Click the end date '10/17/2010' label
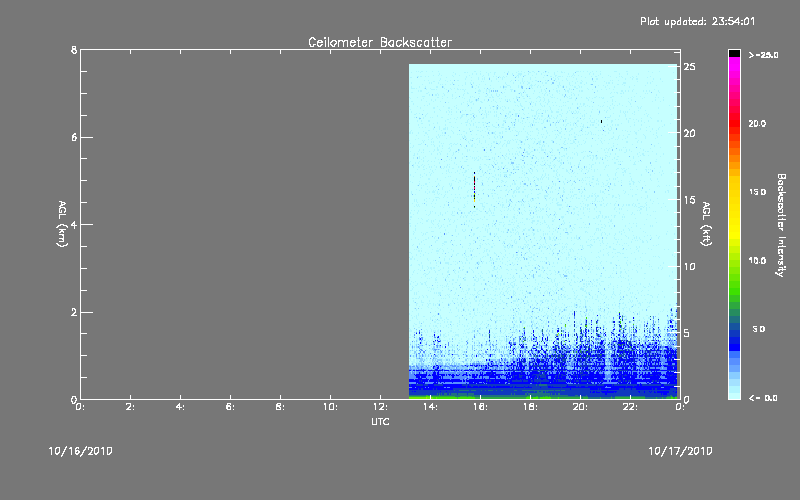Image resolution: width=800 pixels, height=500 pixels. tap(680, 451)
